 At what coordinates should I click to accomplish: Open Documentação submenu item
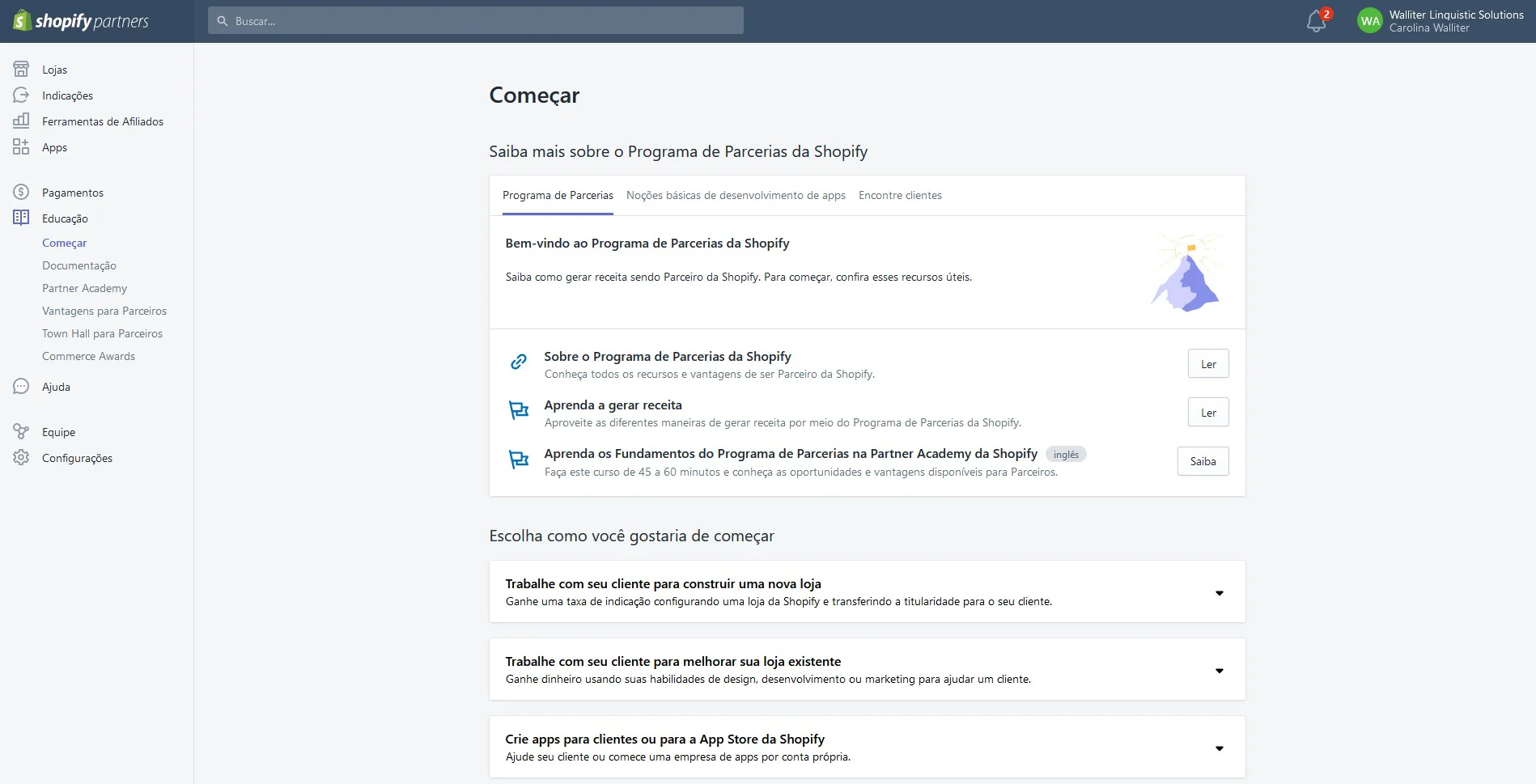tap(79, 265)
